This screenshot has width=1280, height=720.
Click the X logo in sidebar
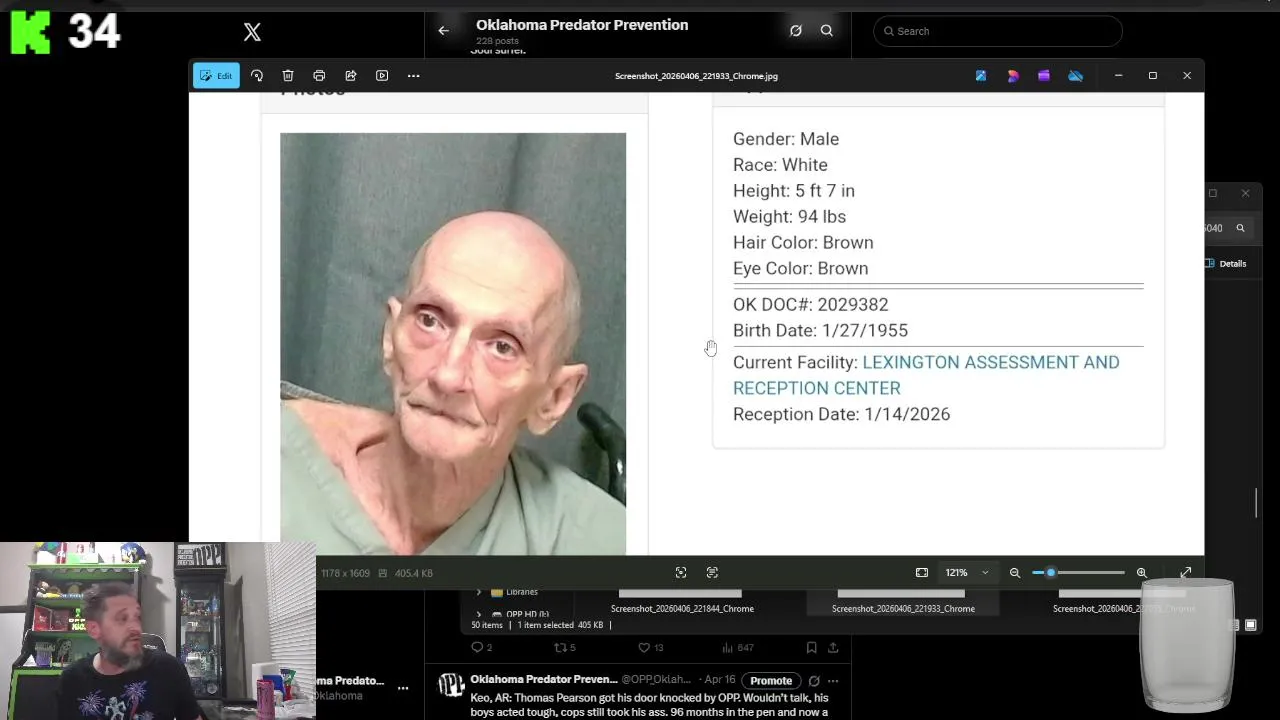pyautogui.click(x=252, y=32)
